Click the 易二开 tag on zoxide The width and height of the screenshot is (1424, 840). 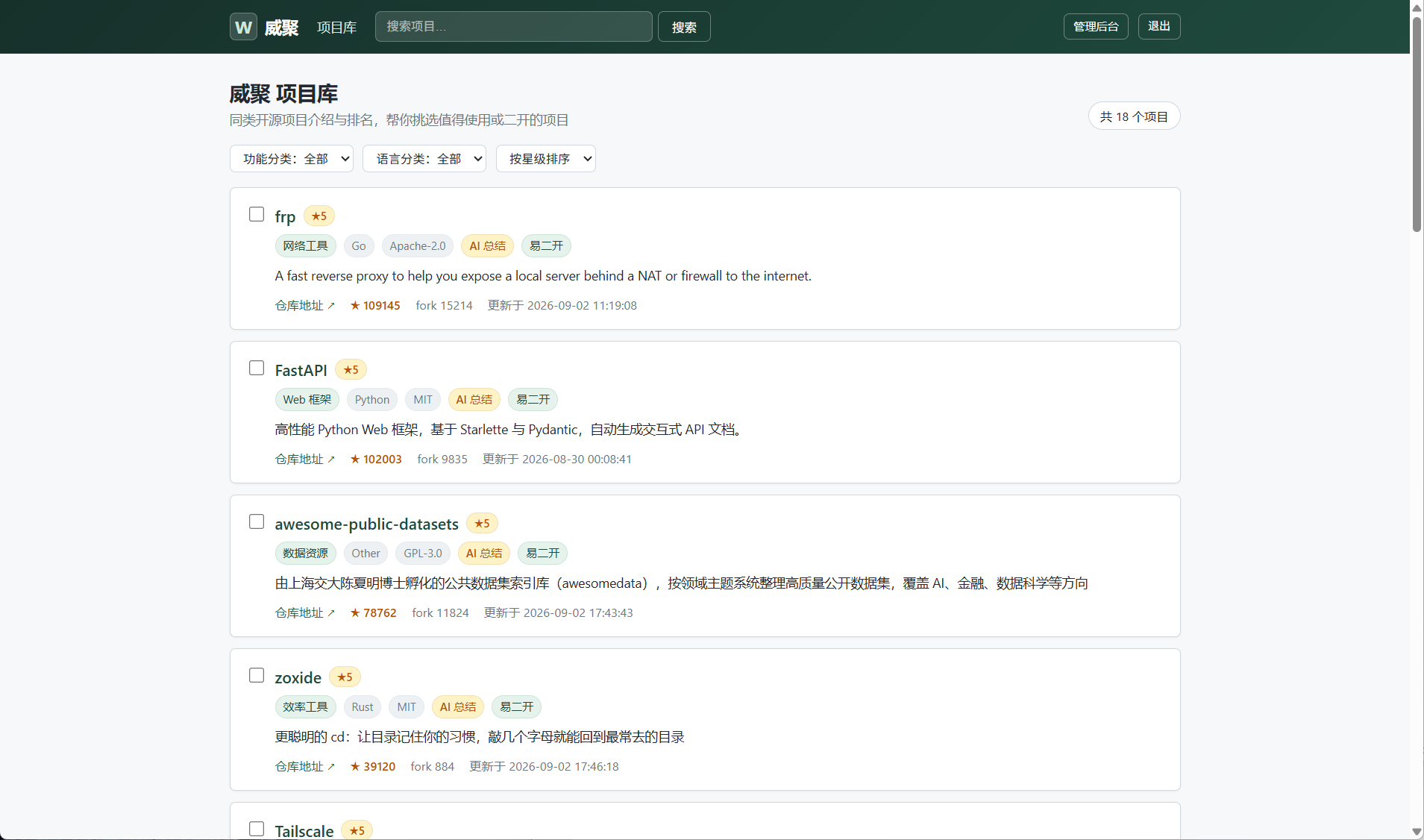[516, 707]
